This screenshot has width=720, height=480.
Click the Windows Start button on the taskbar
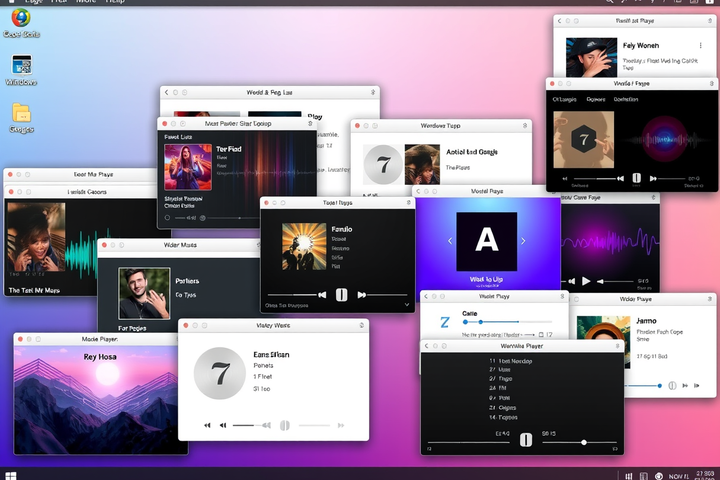(x=11, y=475)
